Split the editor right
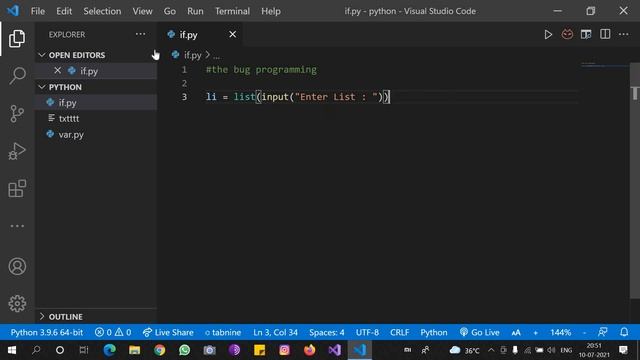The height and width of the screenshot is (360, 640). click(x=605, y=34)
